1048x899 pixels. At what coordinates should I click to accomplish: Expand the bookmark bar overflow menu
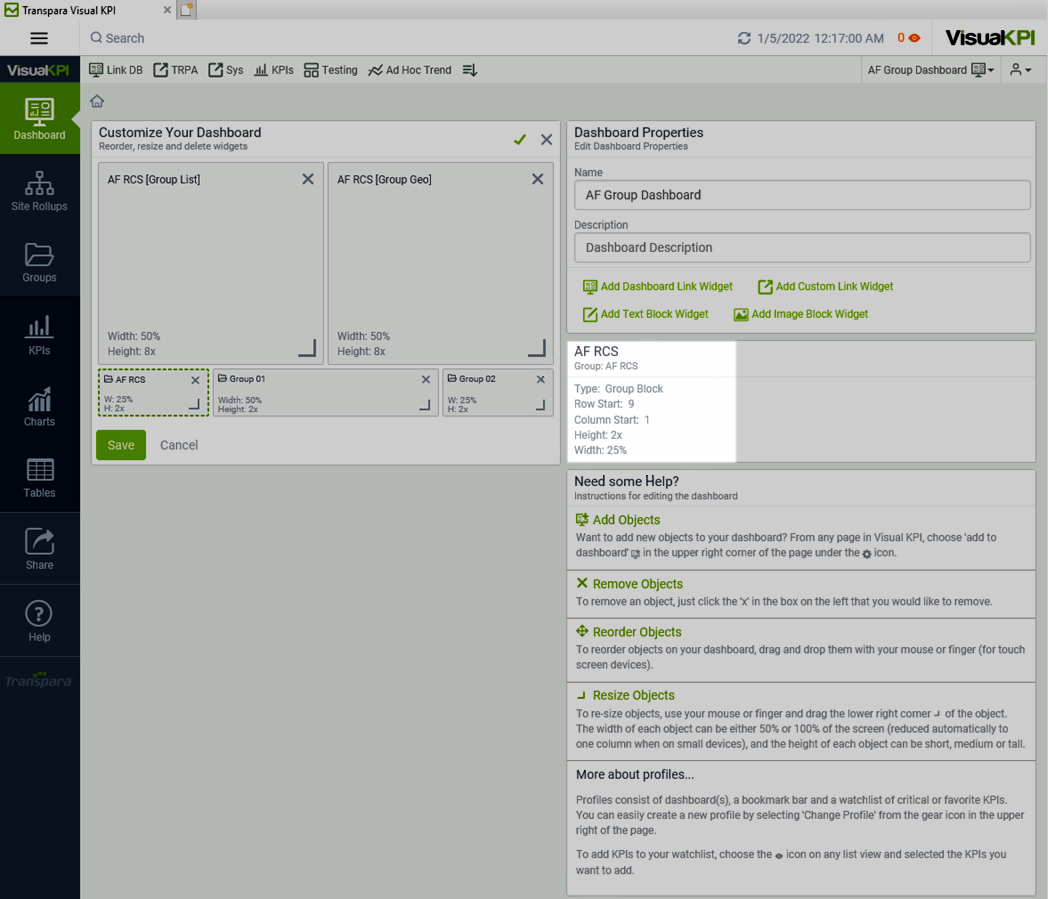[x=470, y=70]
